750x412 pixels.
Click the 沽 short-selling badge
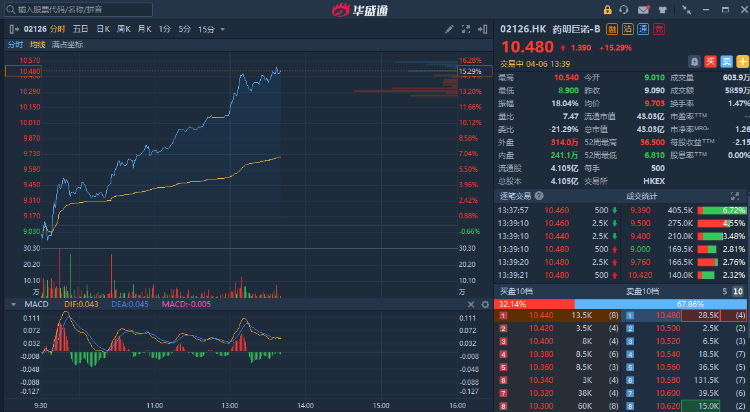click(628, 29)
